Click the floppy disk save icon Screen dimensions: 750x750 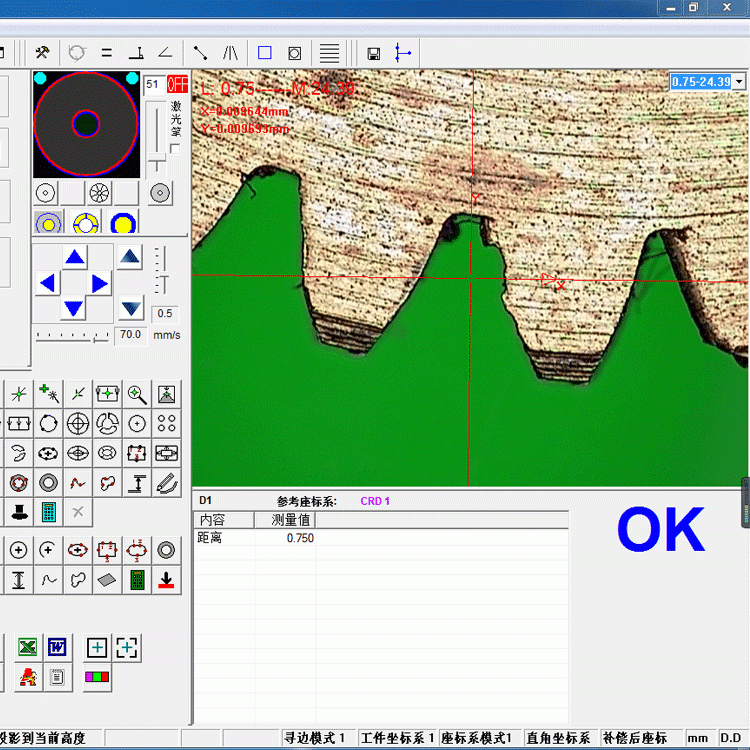click(373, 53)
